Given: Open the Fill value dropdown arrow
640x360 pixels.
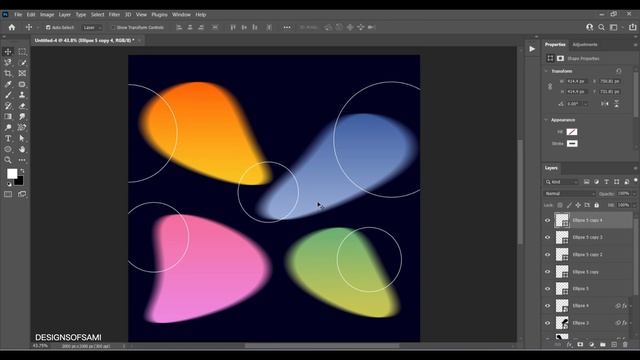Looking at the screenshot, I should point(634,205).
